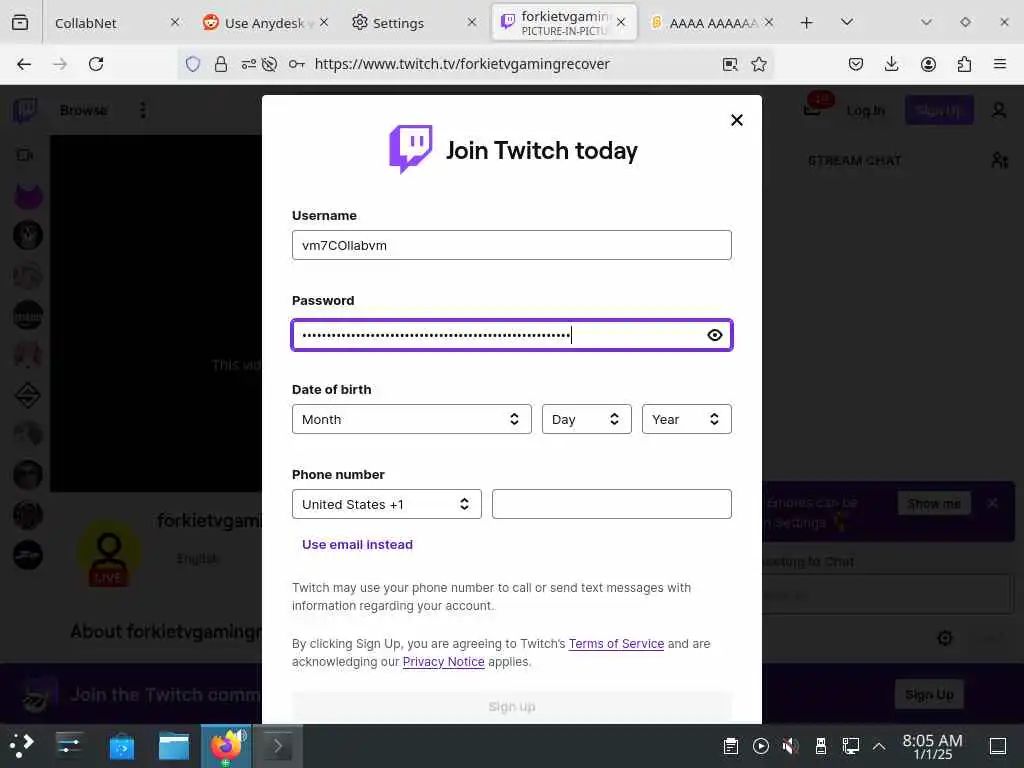Toggle picture-in-picture from the address bar

coord(730,64)
